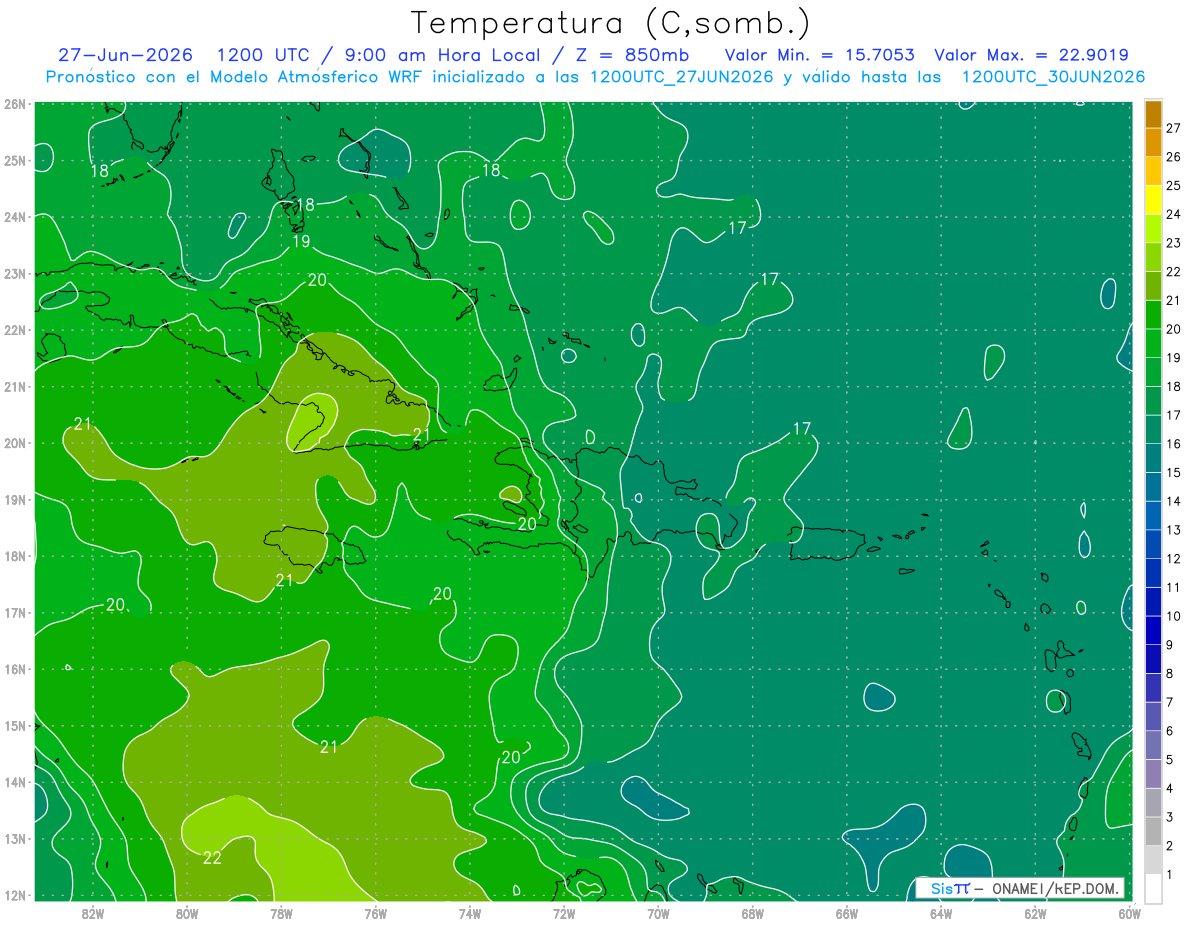
Task: Select latitude axis label "16N"
Action: [15, 669]
